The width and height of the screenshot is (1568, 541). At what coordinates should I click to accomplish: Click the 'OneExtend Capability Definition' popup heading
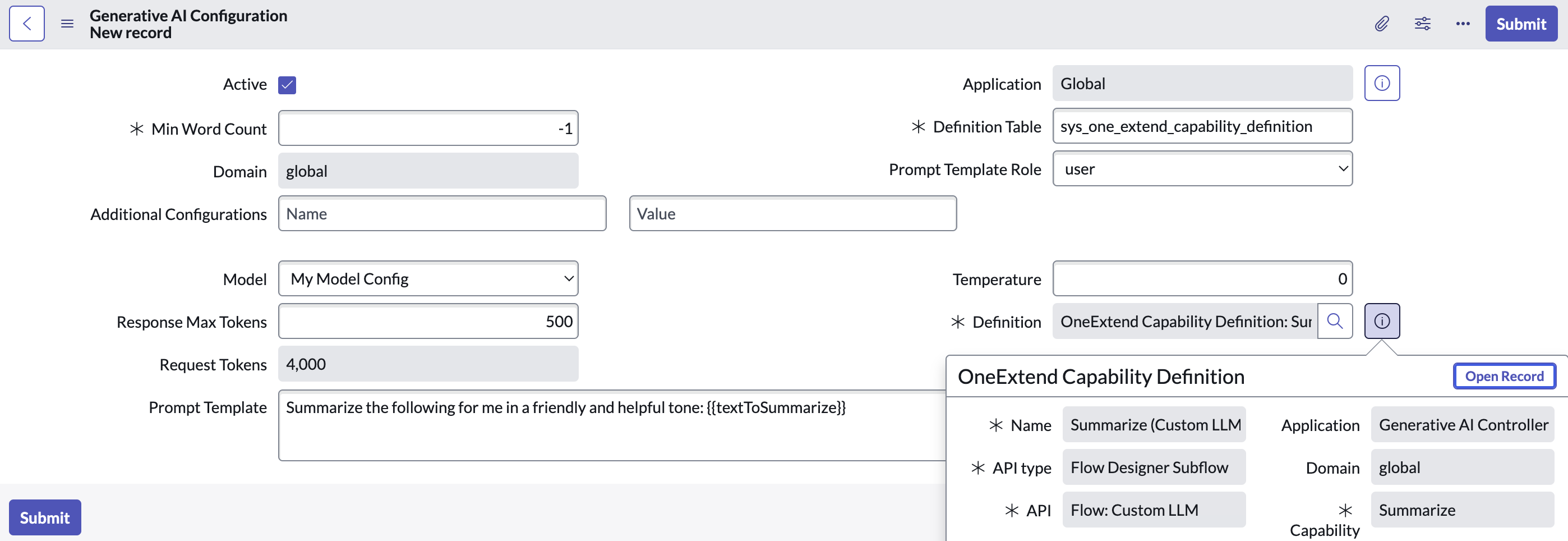pos(1100,376)
